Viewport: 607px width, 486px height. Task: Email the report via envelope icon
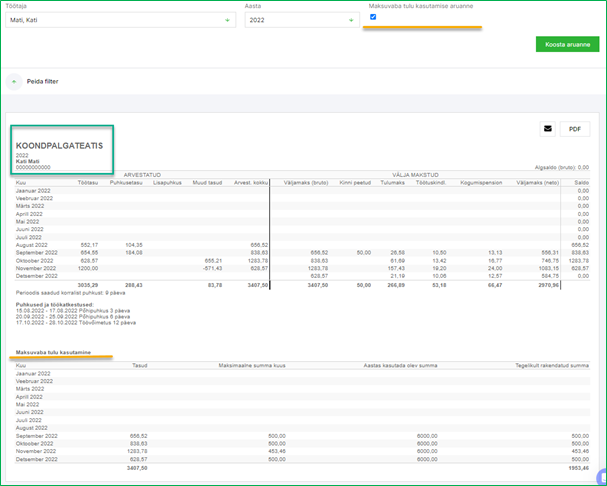tap(547, 129)
